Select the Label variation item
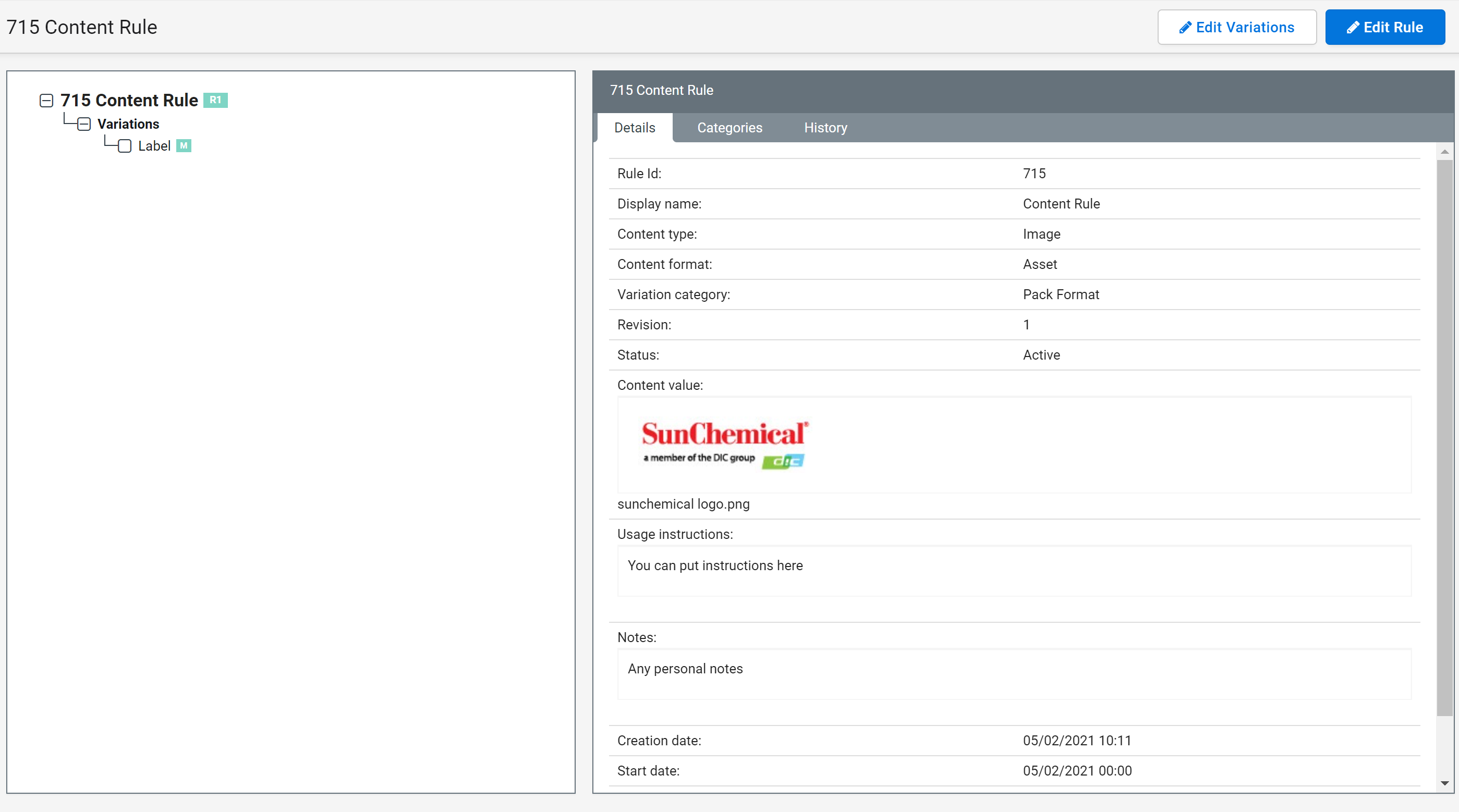Image resolution: width=1459 pixels, height=812 pixels. point(154,146)
